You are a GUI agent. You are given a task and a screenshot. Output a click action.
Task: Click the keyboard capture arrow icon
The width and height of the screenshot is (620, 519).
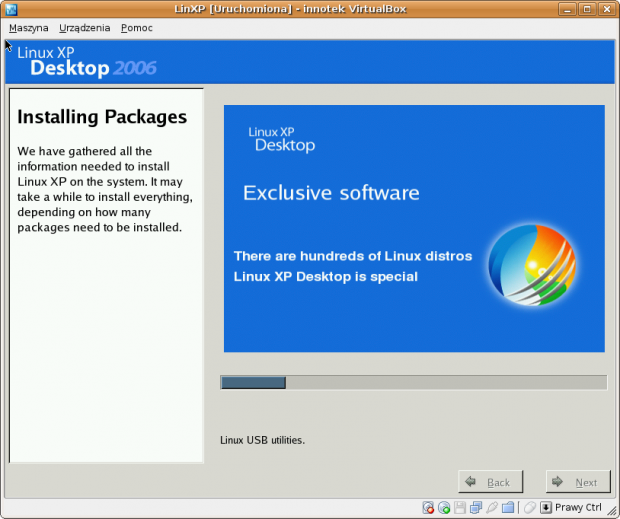[546, 508]
